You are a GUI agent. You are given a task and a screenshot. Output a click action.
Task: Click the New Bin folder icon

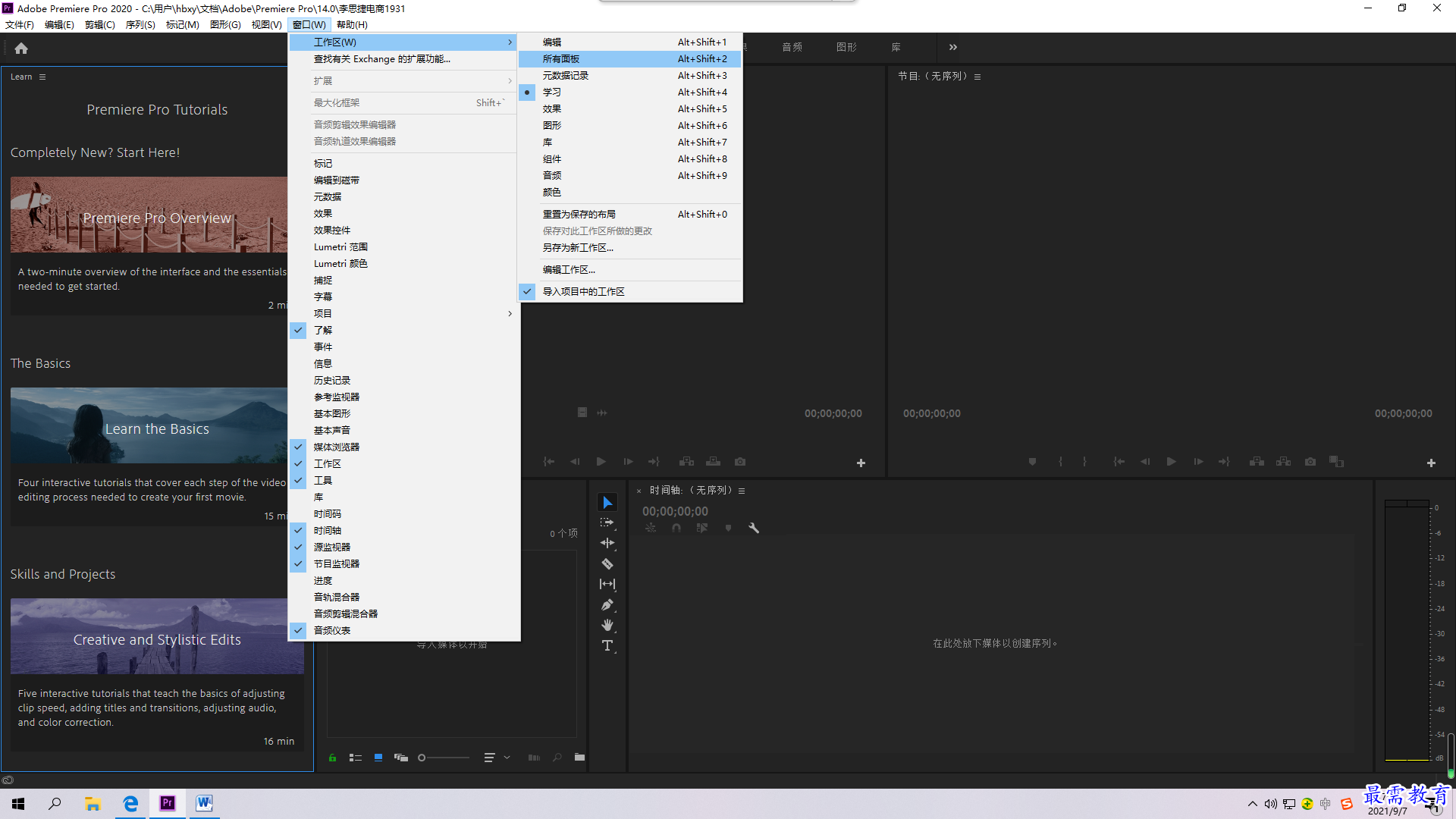[579, 757]
